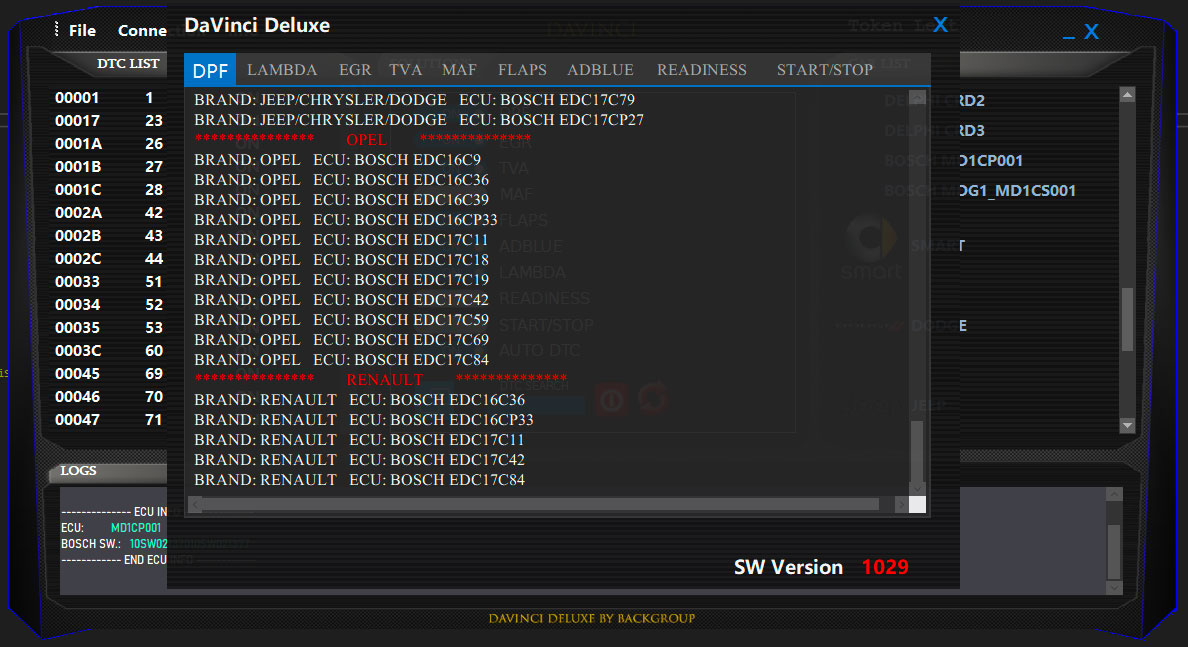The height and width of the screenshot is (647, 1188).
Task: Choose the RENAULT BOSCH EDC16CP33 line
Action: point(364,420)
